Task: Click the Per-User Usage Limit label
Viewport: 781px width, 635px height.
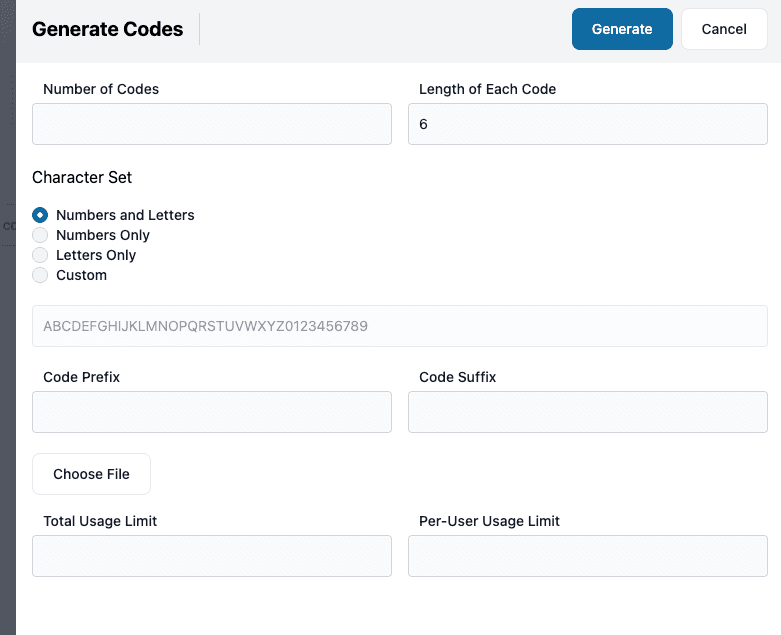Action: pos(489,521)
